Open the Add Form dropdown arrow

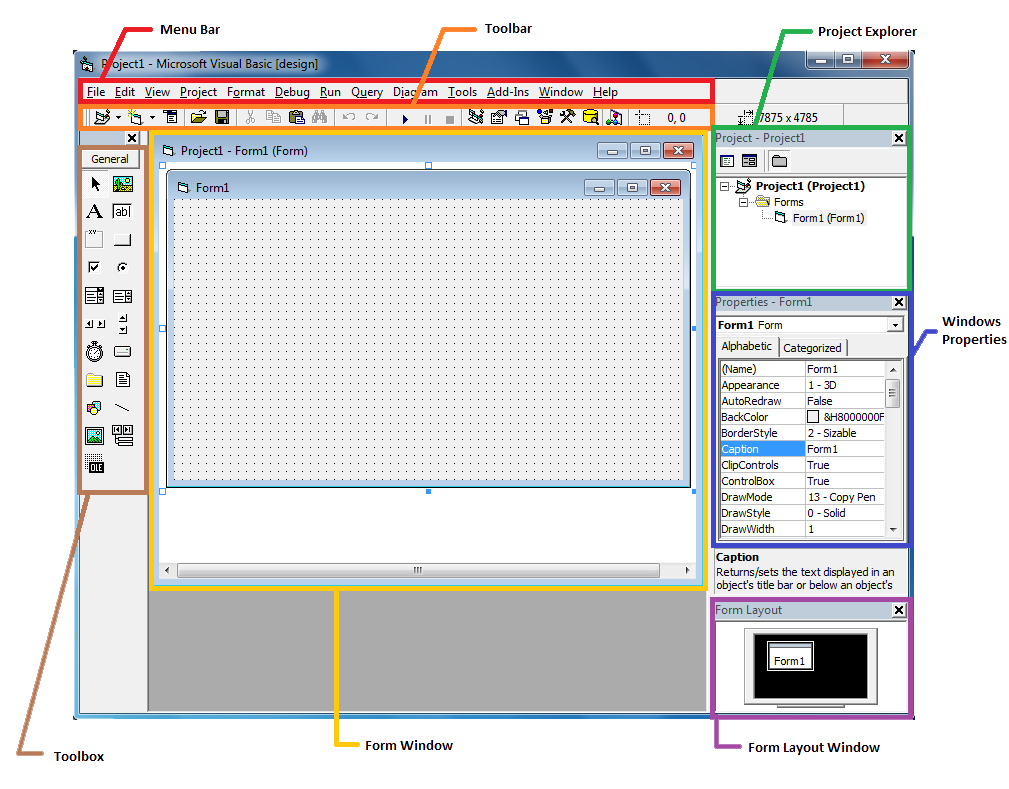[x=153, y=118]
